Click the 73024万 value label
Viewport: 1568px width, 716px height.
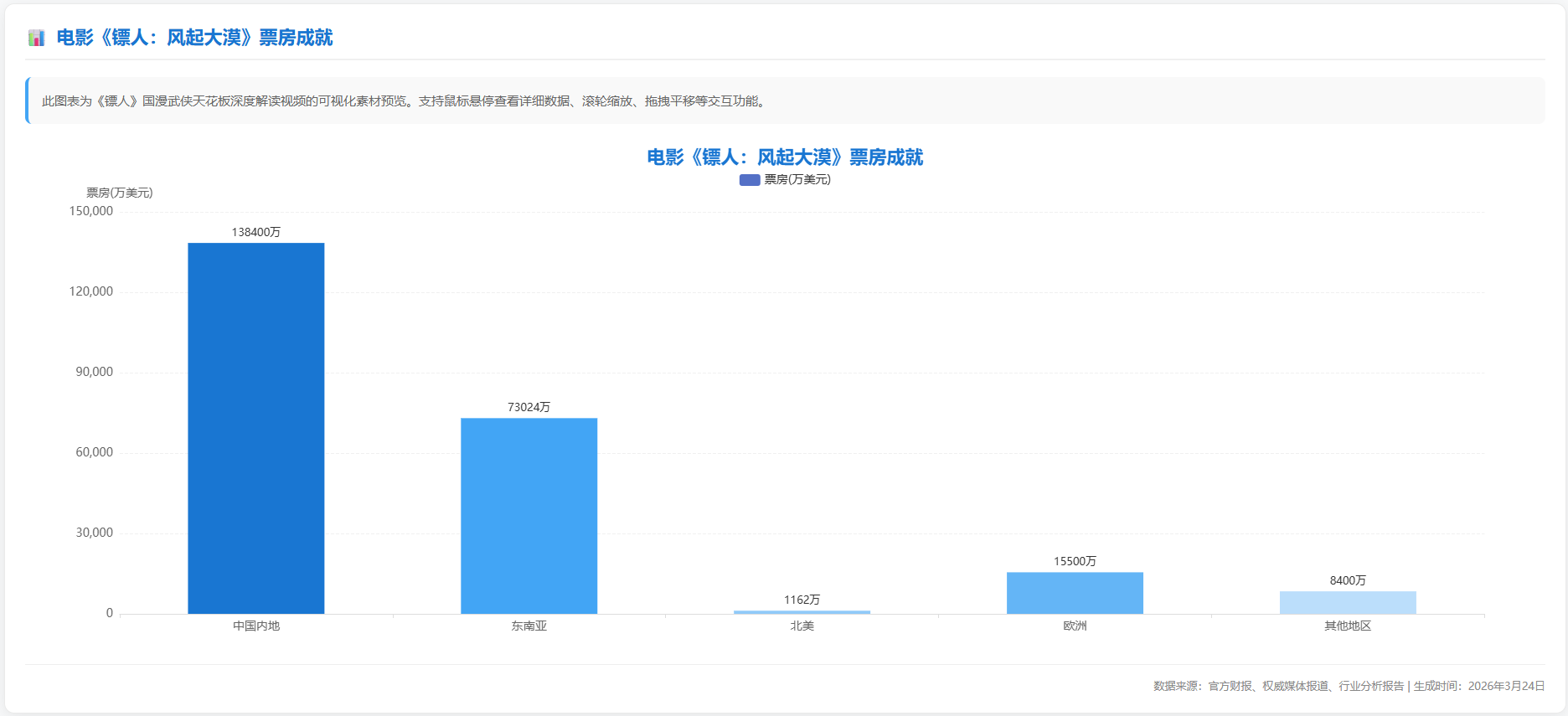tap(529, 407)
